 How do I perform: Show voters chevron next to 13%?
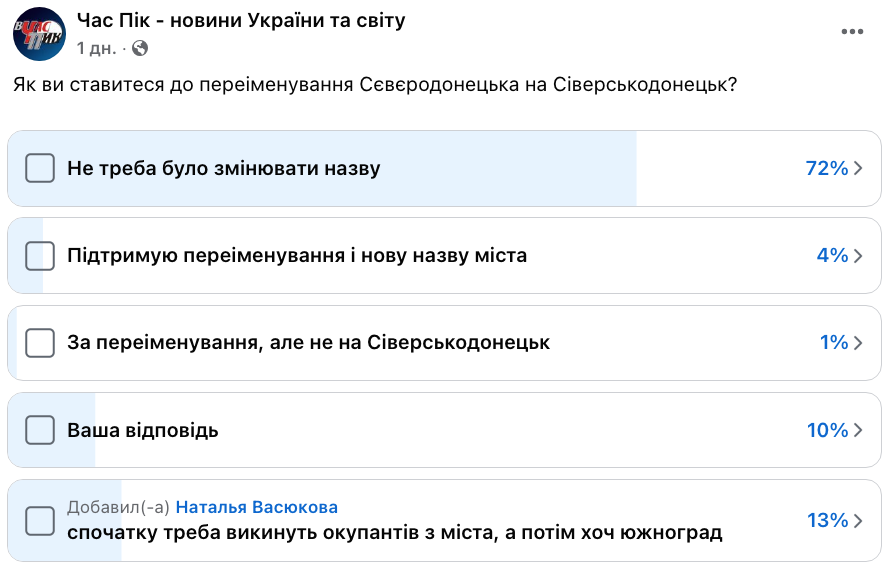(x=858, y=520)
